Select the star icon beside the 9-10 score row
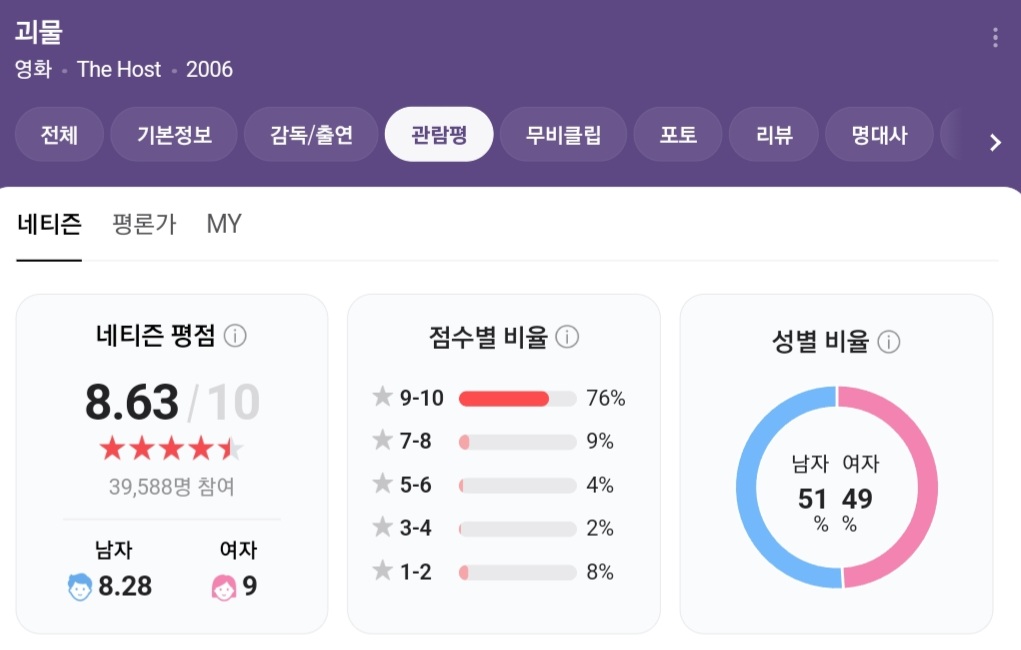This screenshot has height=650, width=1021. pos(383,397)
